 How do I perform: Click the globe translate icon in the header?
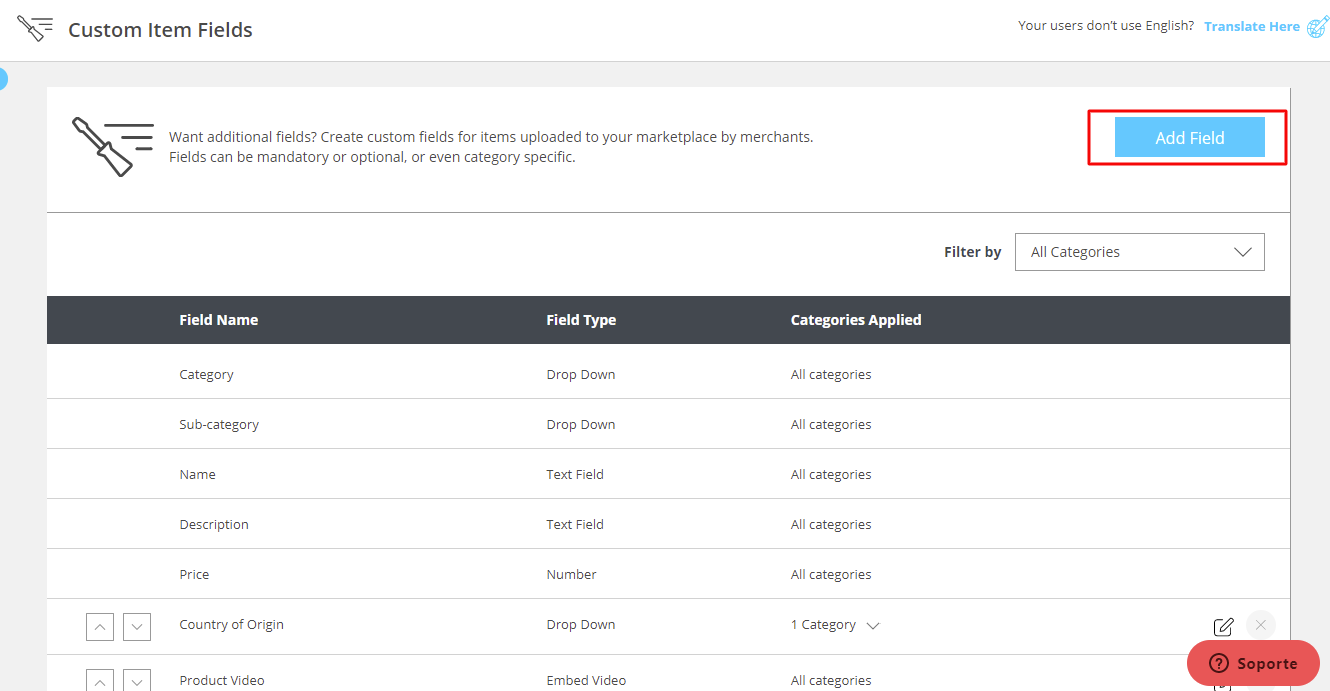(1318, 26)
